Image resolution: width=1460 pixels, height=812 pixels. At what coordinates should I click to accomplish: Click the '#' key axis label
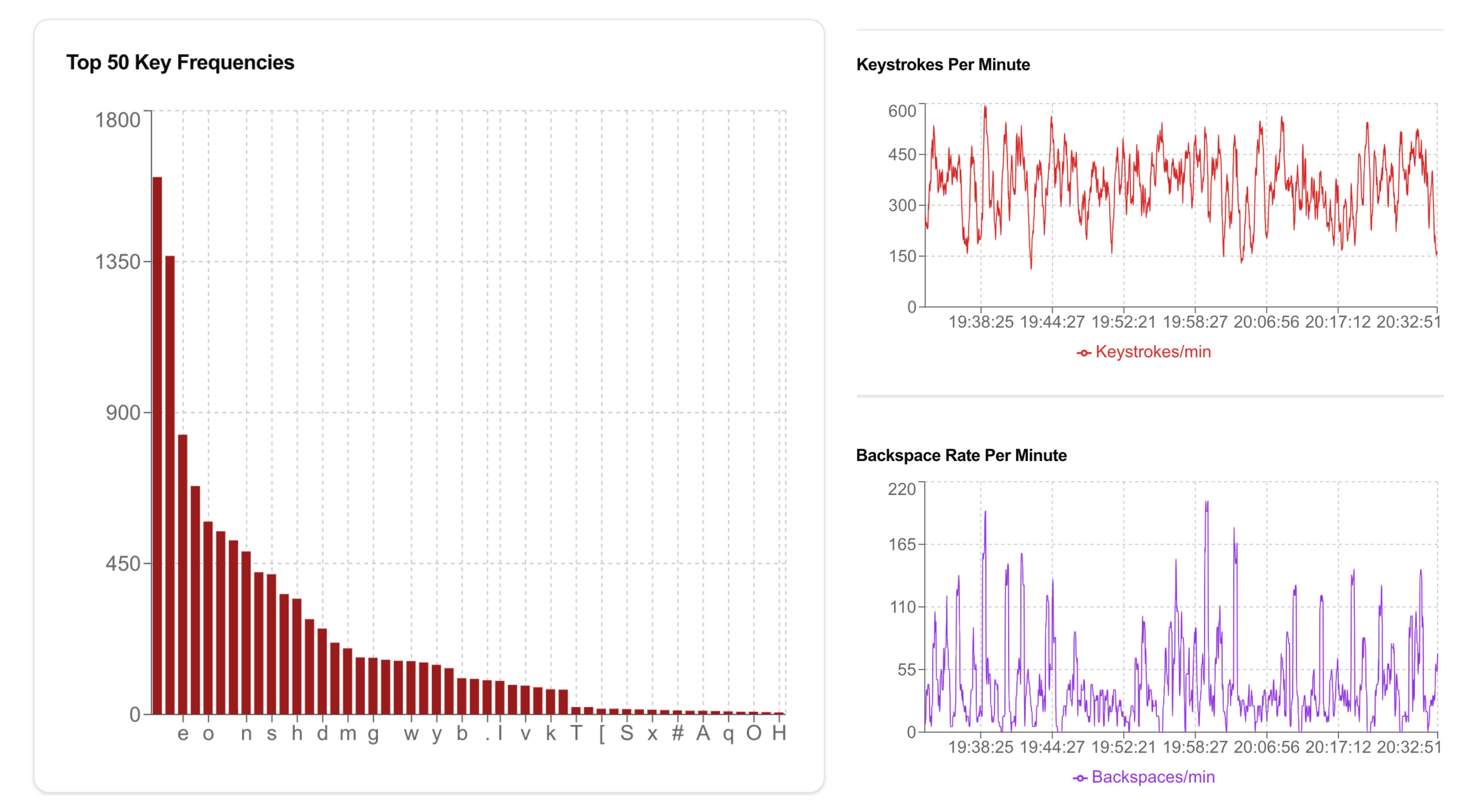(677, 733)
